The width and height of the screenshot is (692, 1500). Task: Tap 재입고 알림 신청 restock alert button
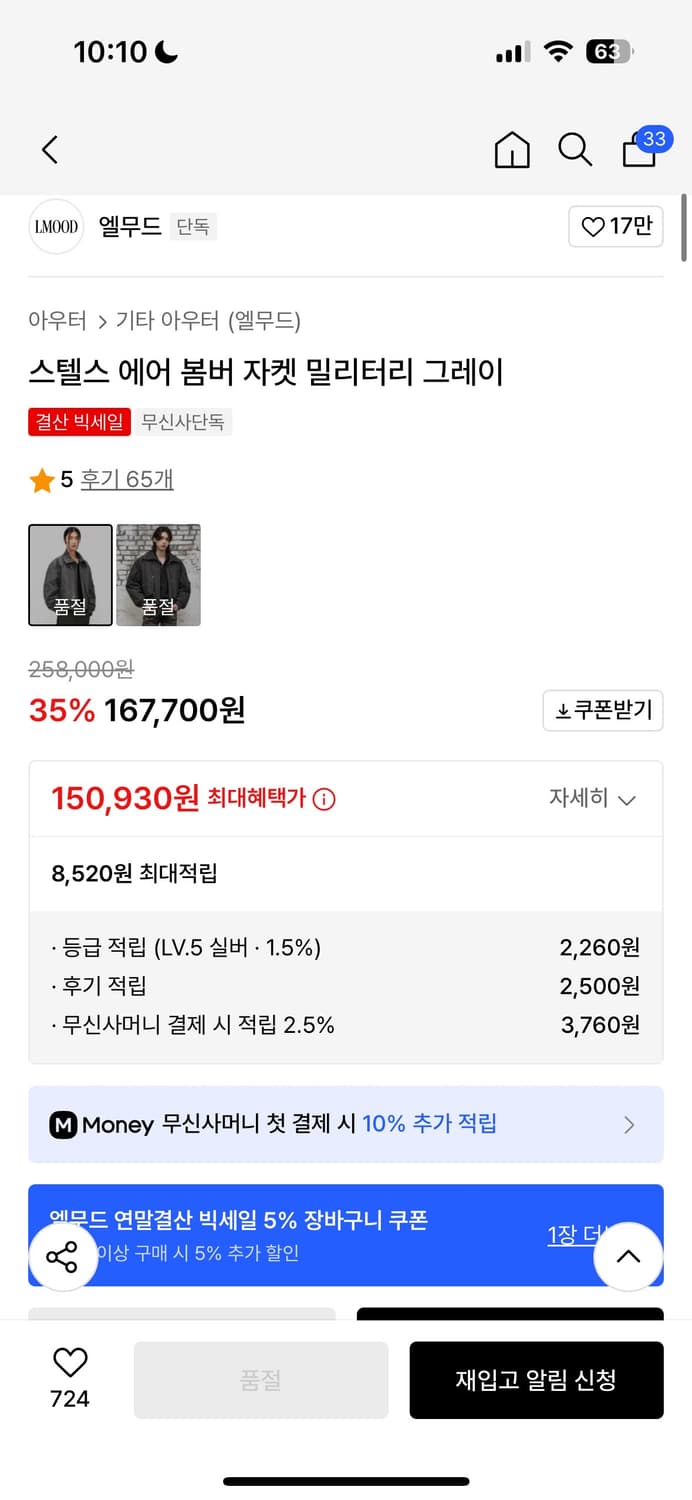pos(537,1380)
